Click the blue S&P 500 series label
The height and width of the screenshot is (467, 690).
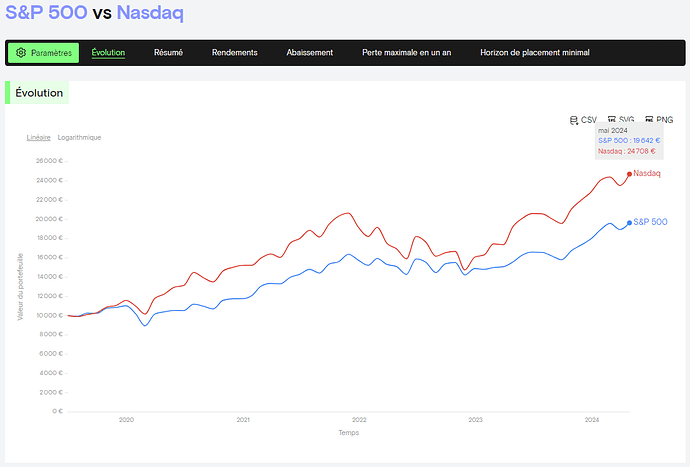[650, 222]
